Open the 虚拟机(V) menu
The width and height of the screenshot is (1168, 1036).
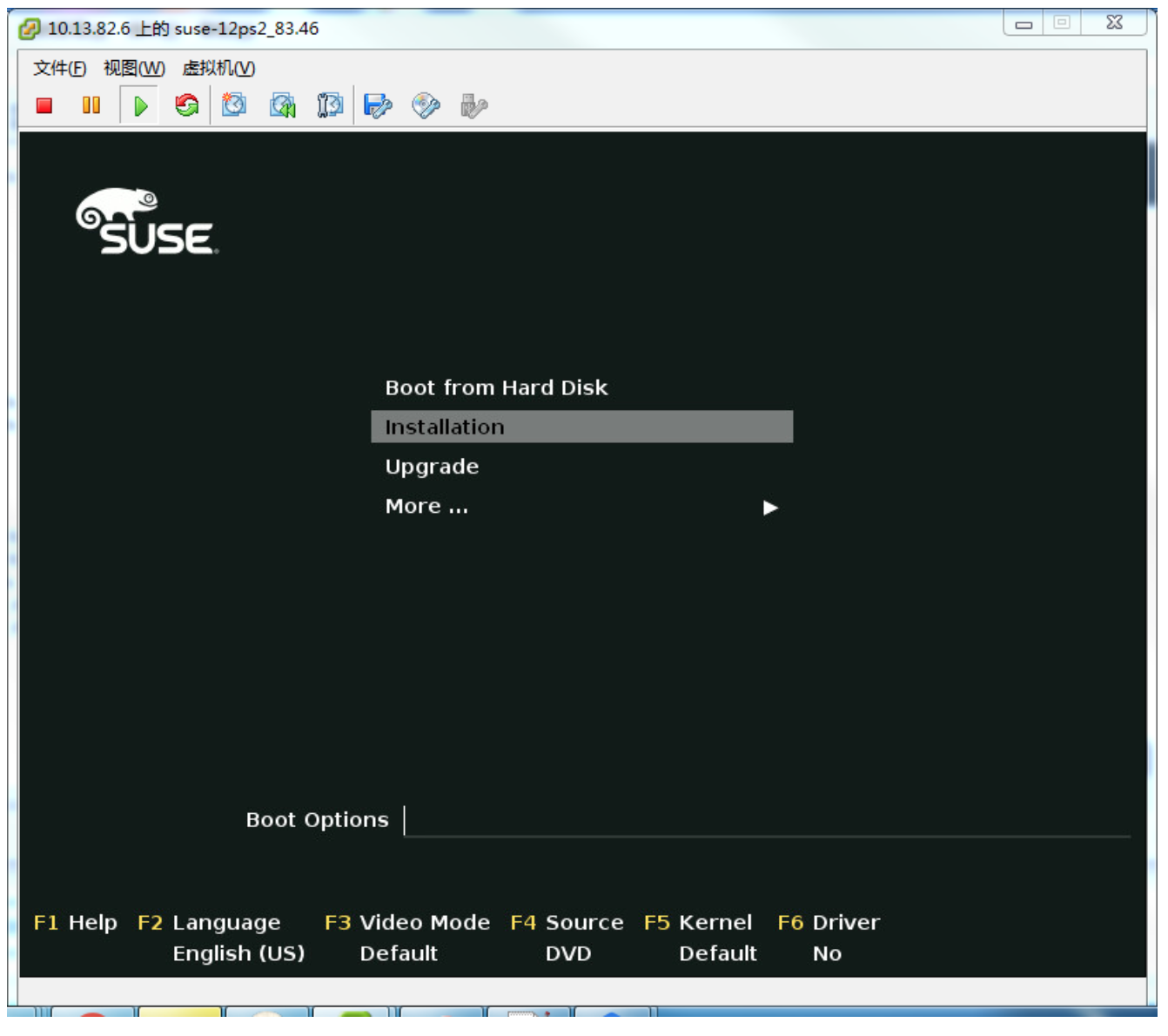[218, 69]
